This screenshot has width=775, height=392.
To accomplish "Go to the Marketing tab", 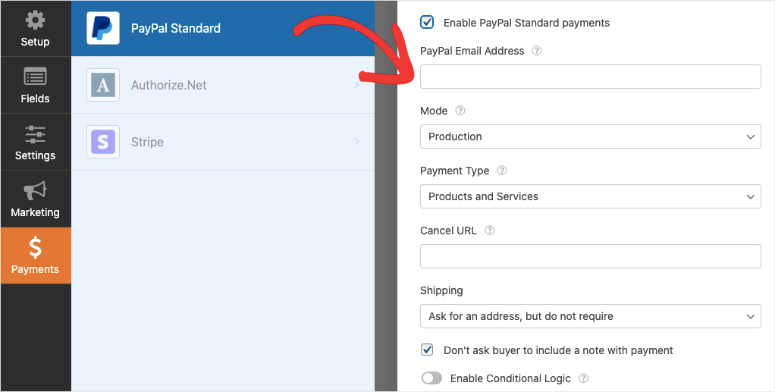I will pos(35,199).
